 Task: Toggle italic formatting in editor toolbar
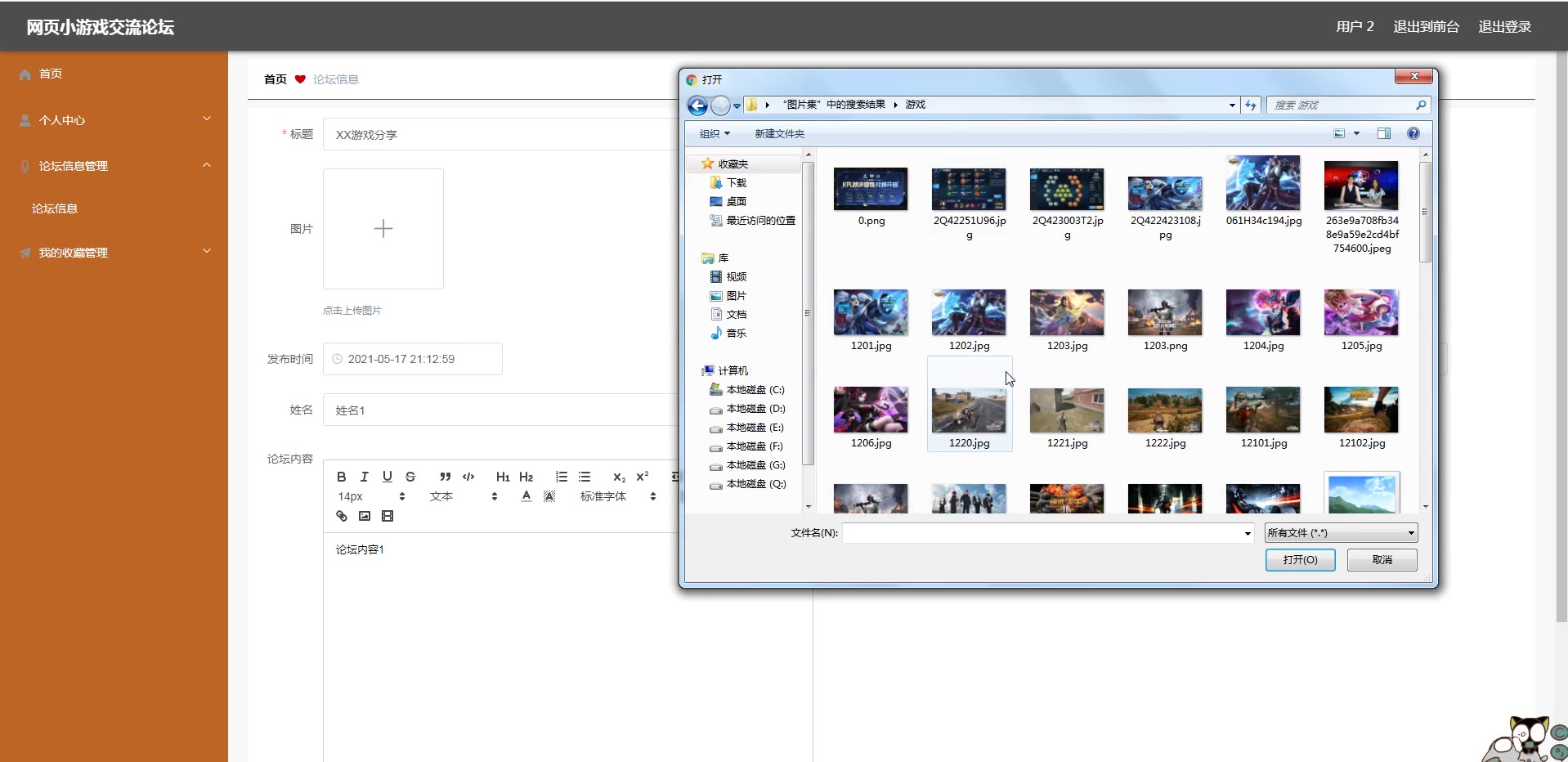(365, 477)
